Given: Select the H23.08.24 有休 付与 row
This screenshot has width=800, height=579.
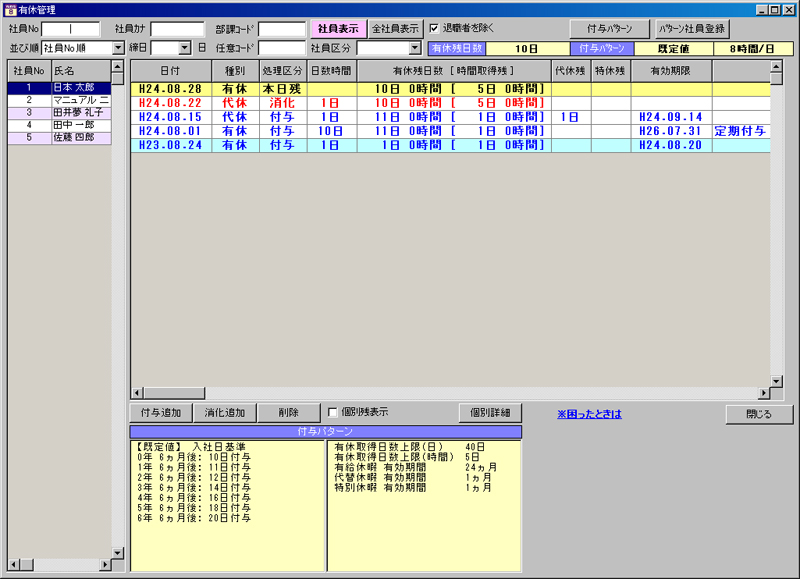Looking at the screenshot, I should 450,145.
